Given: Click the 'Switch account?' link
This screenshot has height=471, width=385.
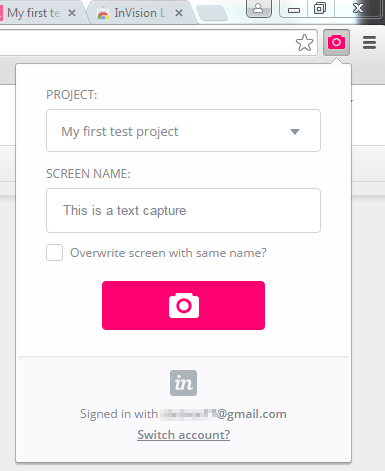Looking at the screenshot, I should click(x=184, y=435).
